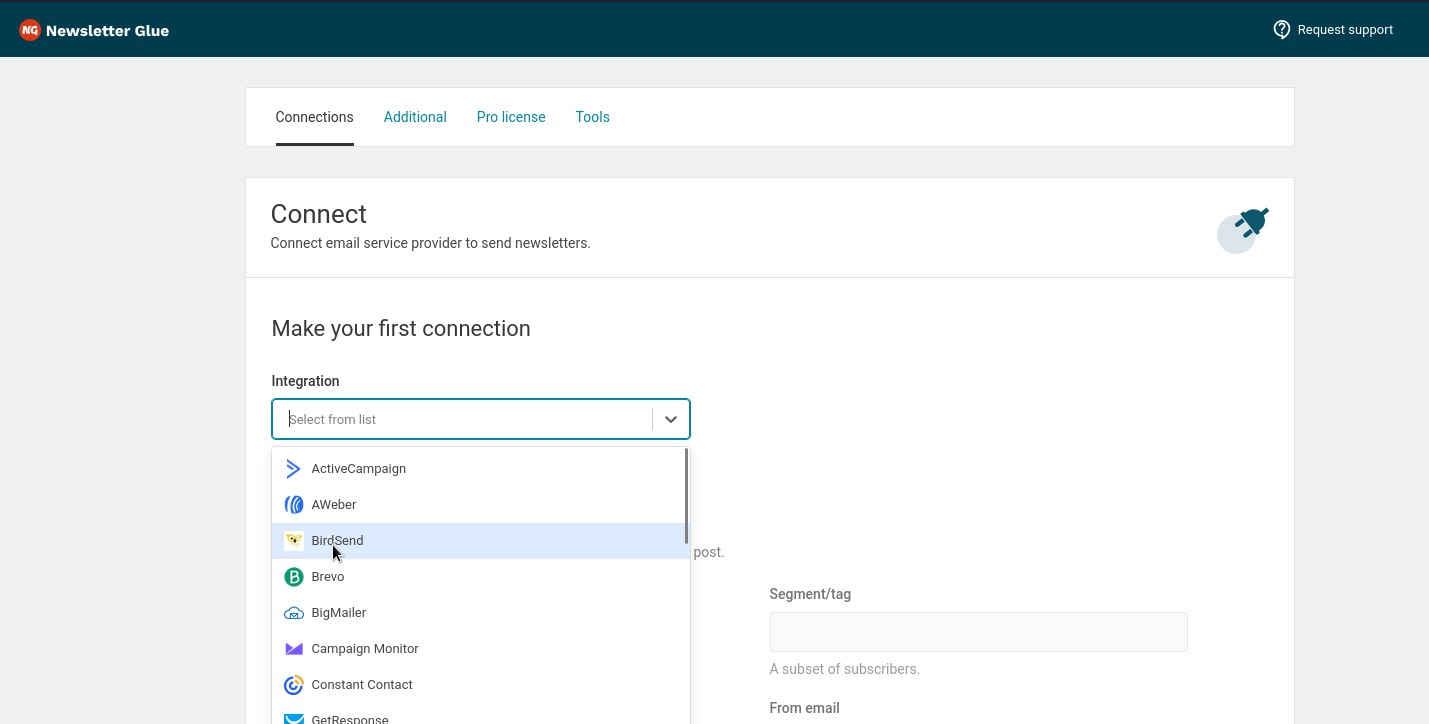Click the Connect section heading
This screenshot has height=724, width=1429.
(x=319, y=214)
